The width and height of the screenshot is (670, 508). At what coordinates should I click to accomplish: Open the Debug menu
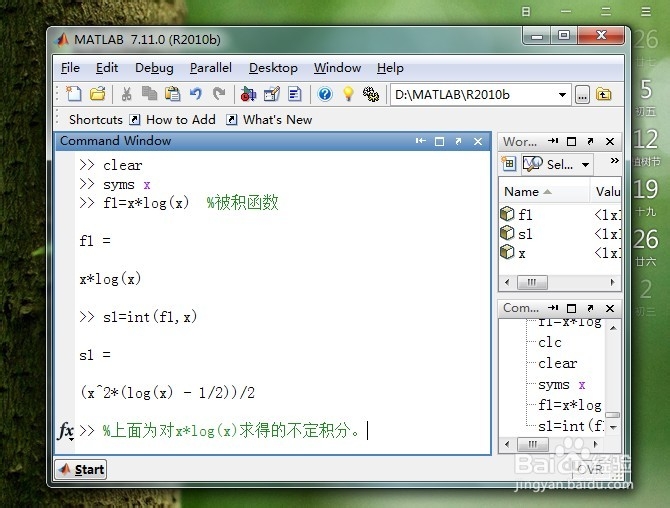click(x=154, y=68)
